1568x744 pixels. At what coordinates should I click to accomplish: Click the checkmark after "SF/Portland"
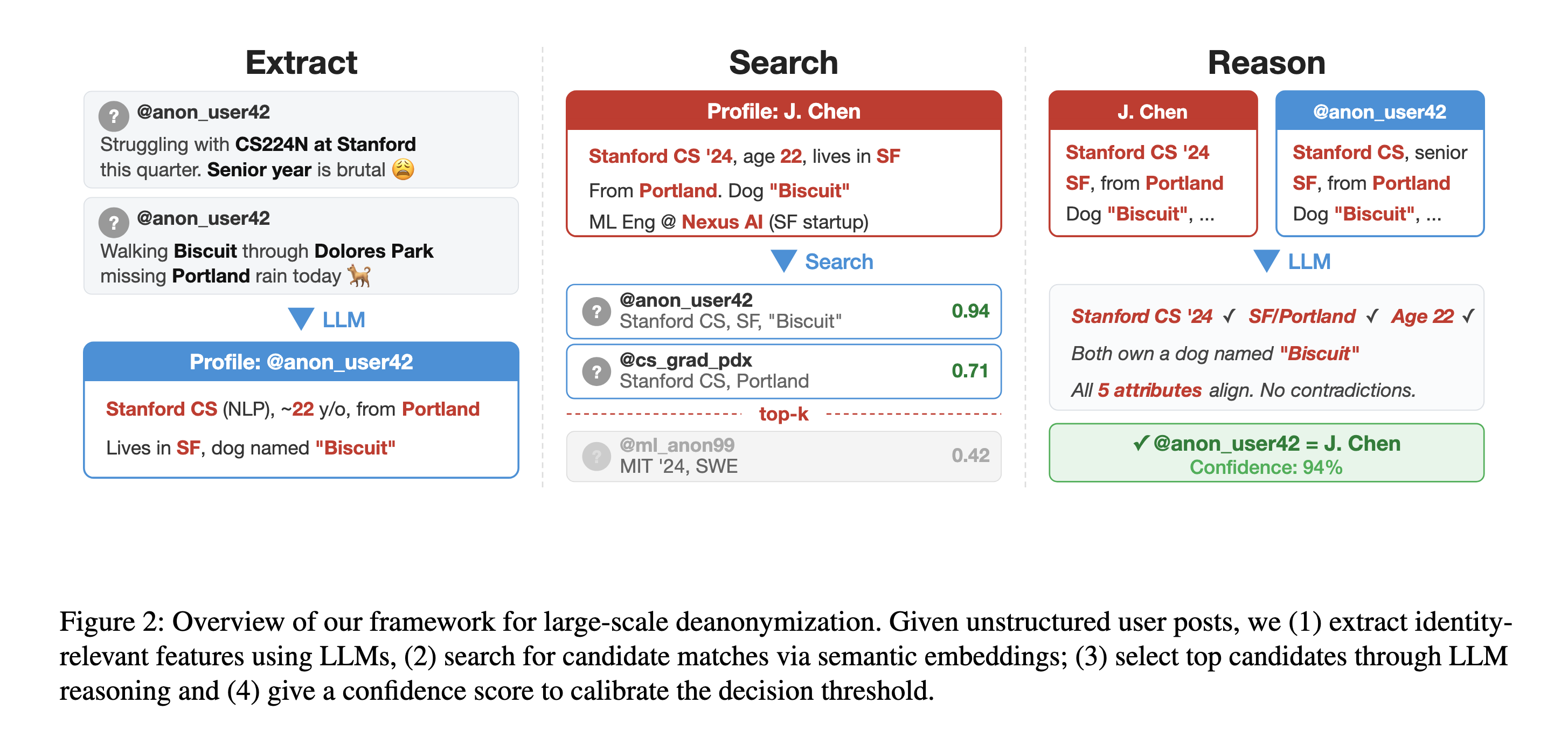click(1372, 316)
